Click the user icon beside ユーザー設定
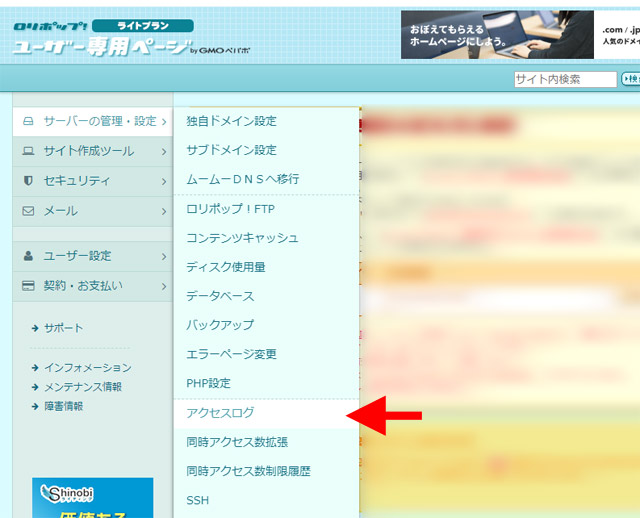The height and width of the screenshot is (518, 640). click(x=28, y=256)
